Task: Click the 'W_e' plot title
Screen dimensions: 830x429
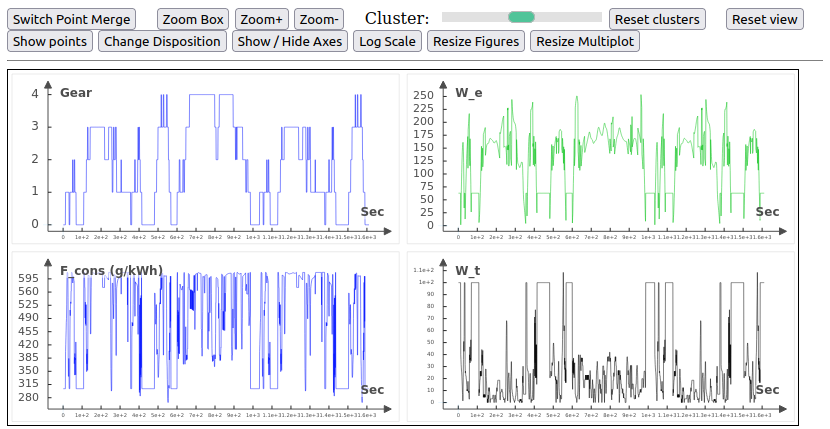Action: [468, 93]
